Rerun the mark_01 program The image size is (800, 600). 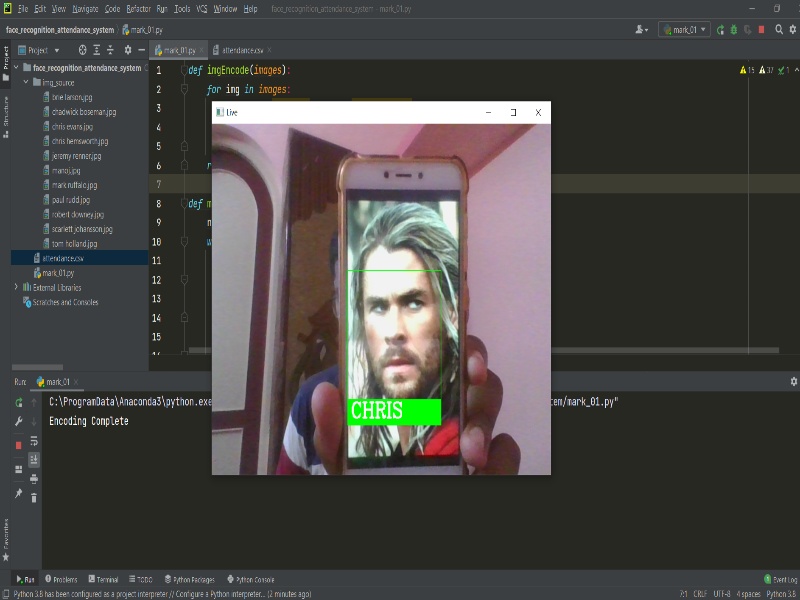click(x=18, y=403)
